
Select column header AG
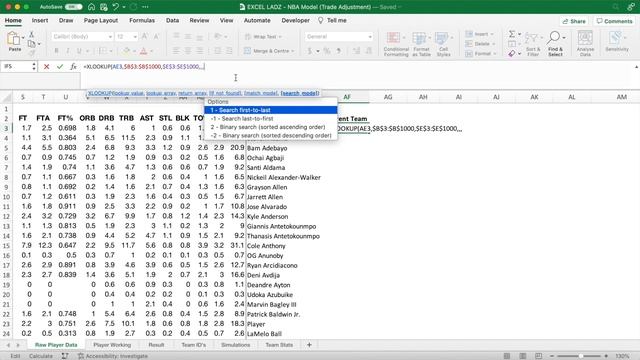tap(388, 97)
